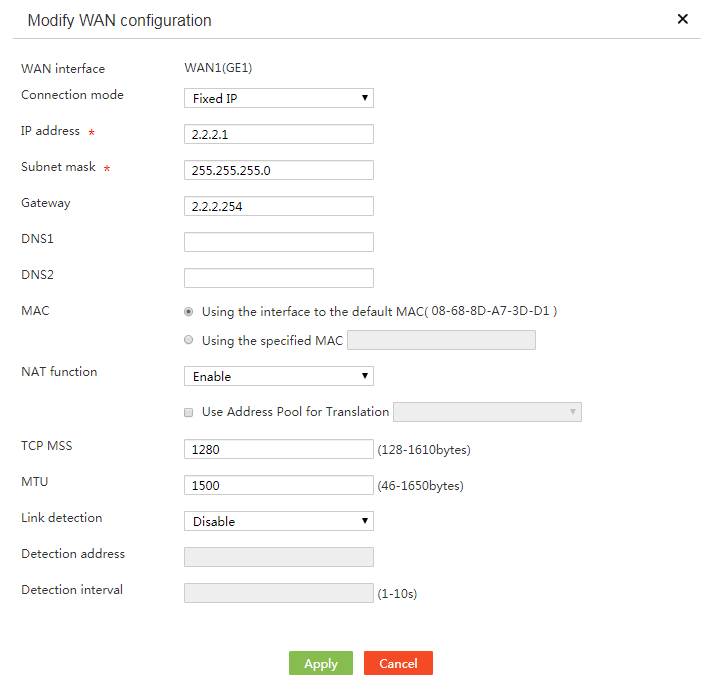Select Using the specified MAC radio

coord(188,340)
